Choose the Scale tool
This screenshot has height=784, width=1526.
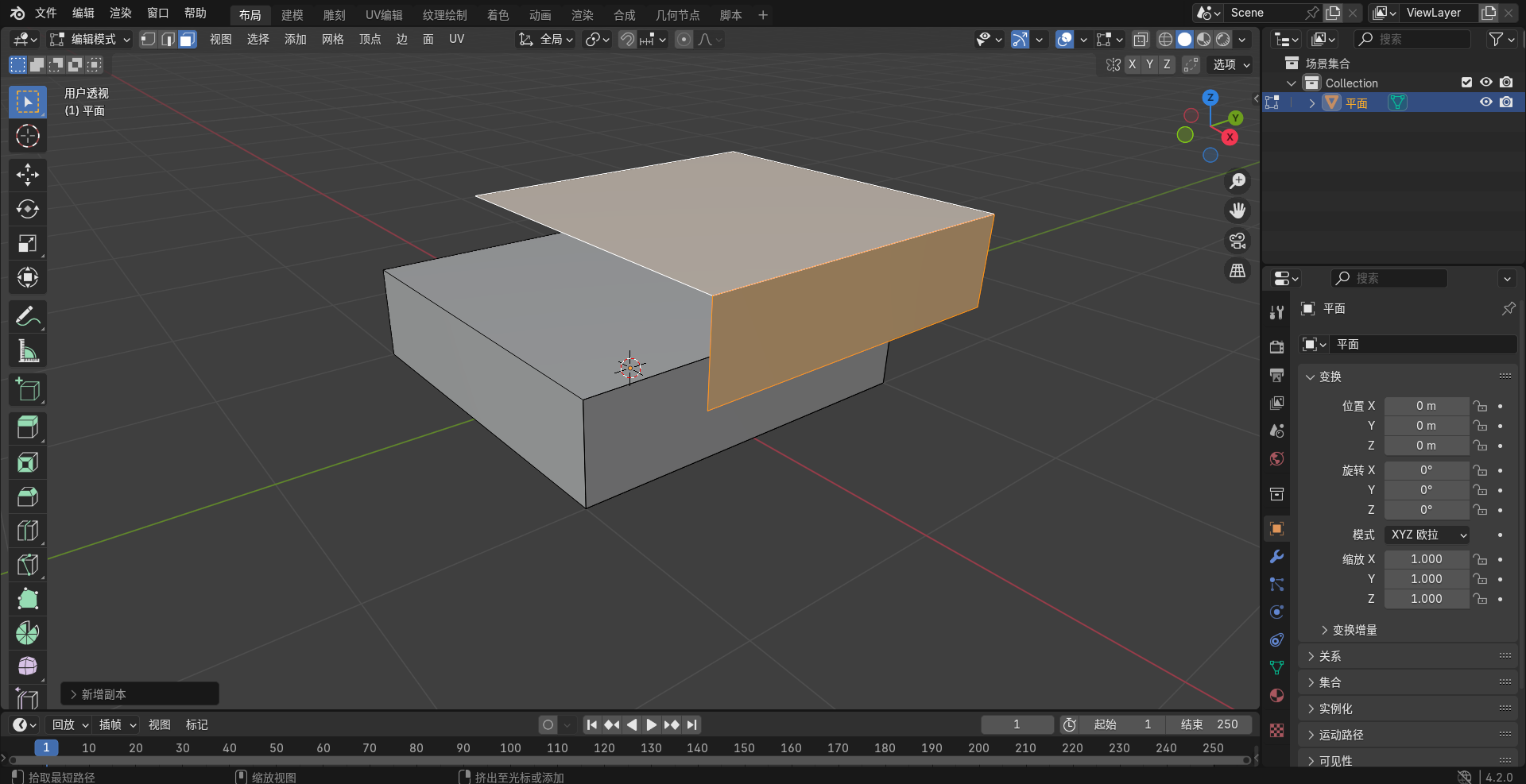pos(28,243)
